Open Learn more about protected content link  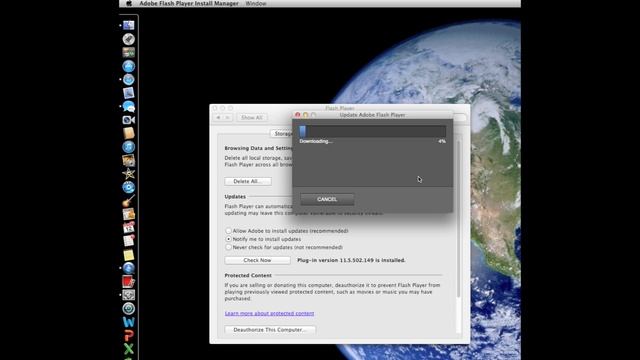tap(269, 313)
